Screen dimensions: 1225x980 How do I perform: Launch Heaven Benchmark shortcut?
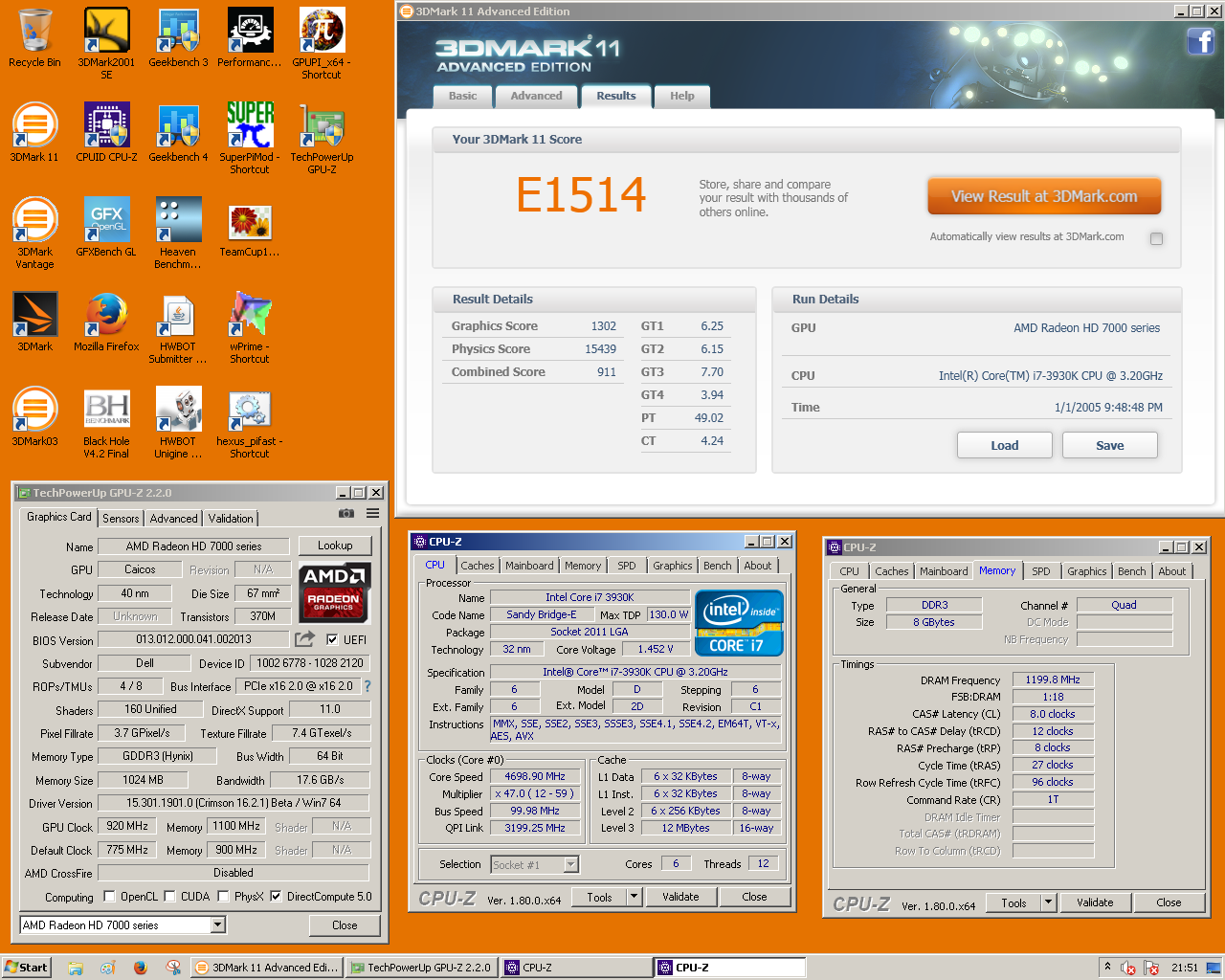(x=178, y=233)
